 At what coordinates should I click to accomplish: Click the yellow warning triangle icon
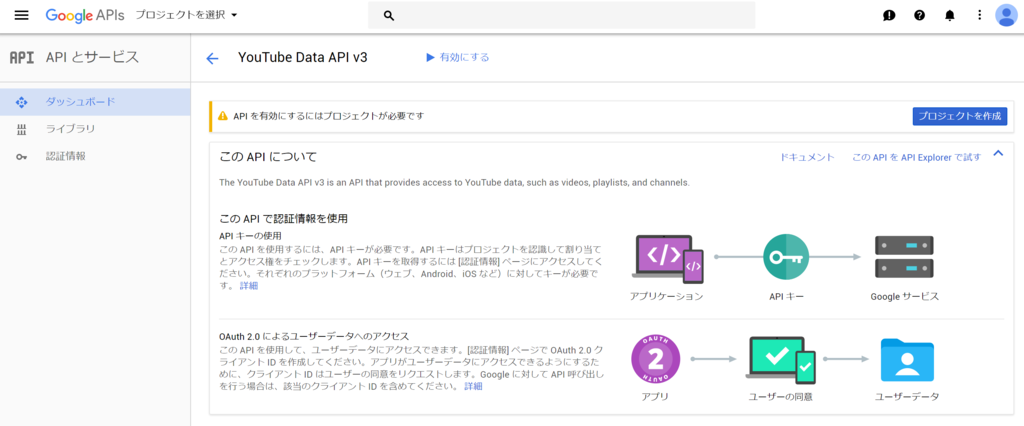pyautogui.click(x=222, y=116)
